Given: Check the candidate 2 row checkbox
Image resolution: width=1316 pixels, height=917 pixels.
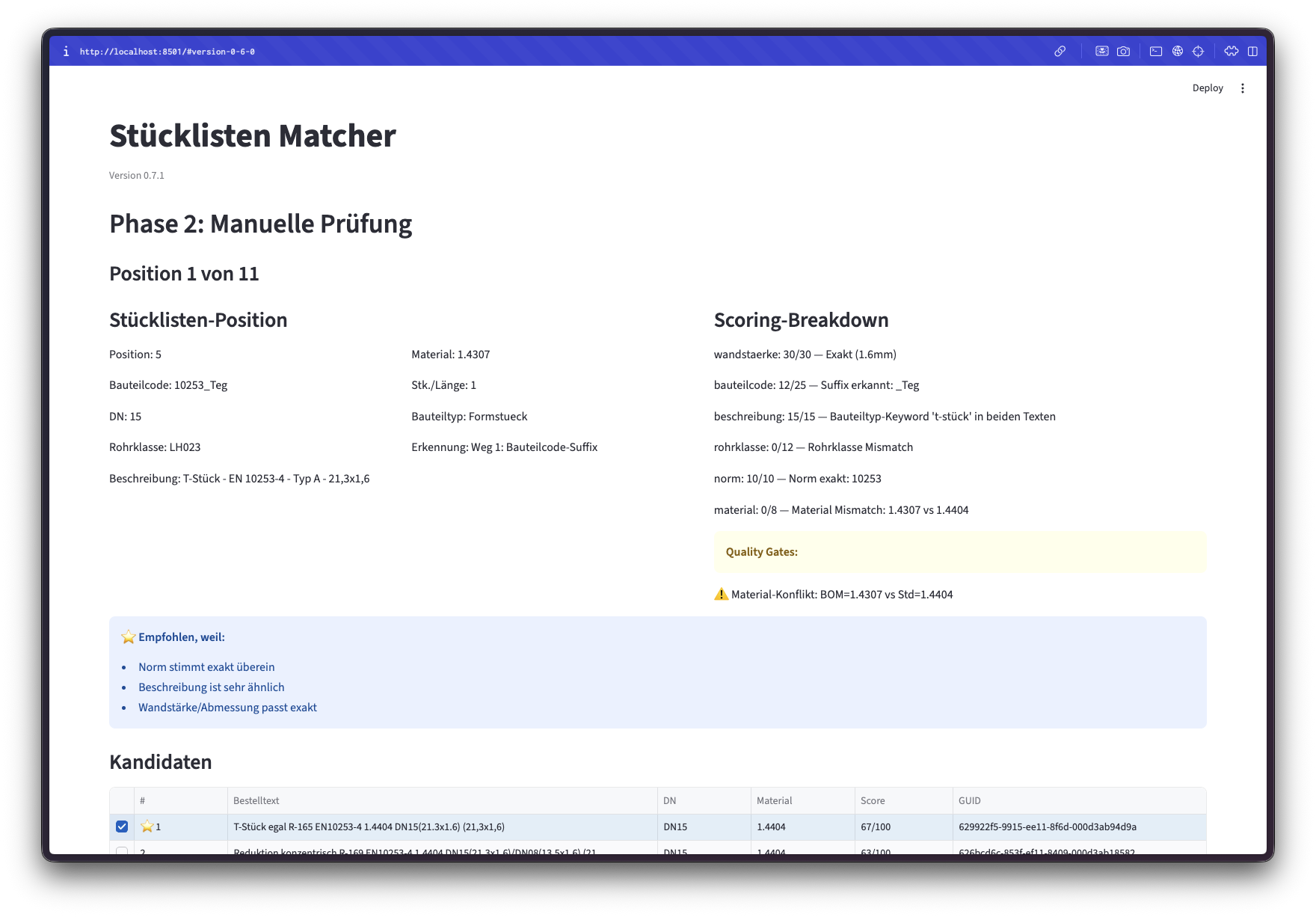Looking at the screenshot, I should (x=122, y=850).
